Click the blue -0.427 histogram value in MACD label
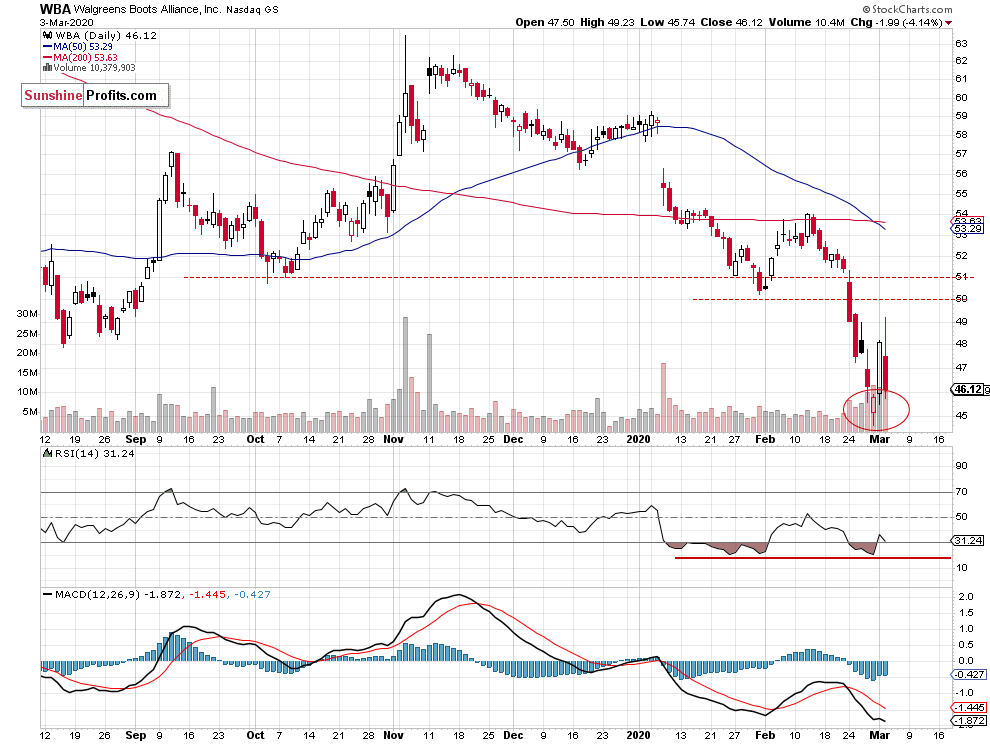 point(252,594)
